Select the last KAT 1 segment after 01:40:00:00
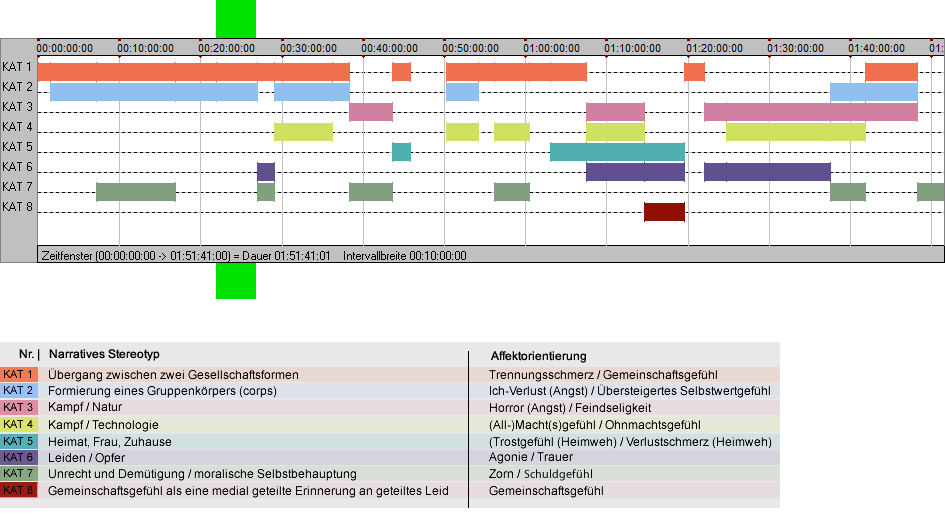Viewport: 945px width, 530px height. click(x=891, y=72)
